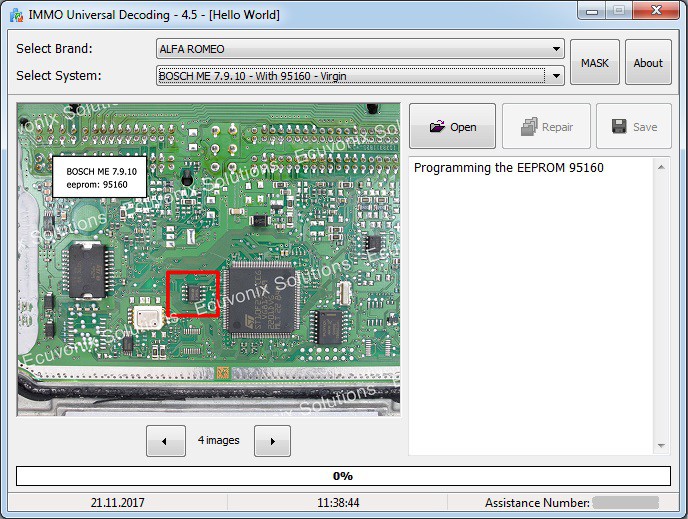Click the red-highlighted EEPROM chip on board
The height and width of the screenshot is (519, 688).
(x=193, y=294)
